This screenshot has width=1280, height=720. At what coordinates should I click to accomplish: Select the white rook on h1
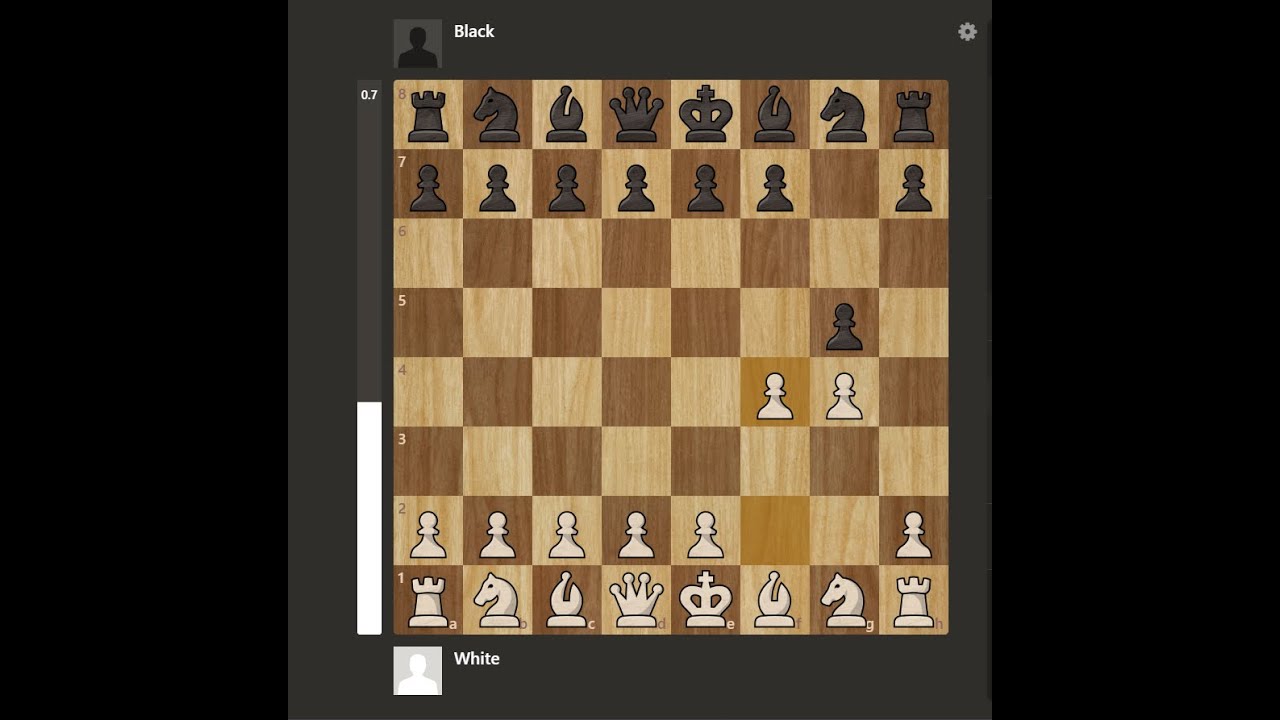[914, 600]
